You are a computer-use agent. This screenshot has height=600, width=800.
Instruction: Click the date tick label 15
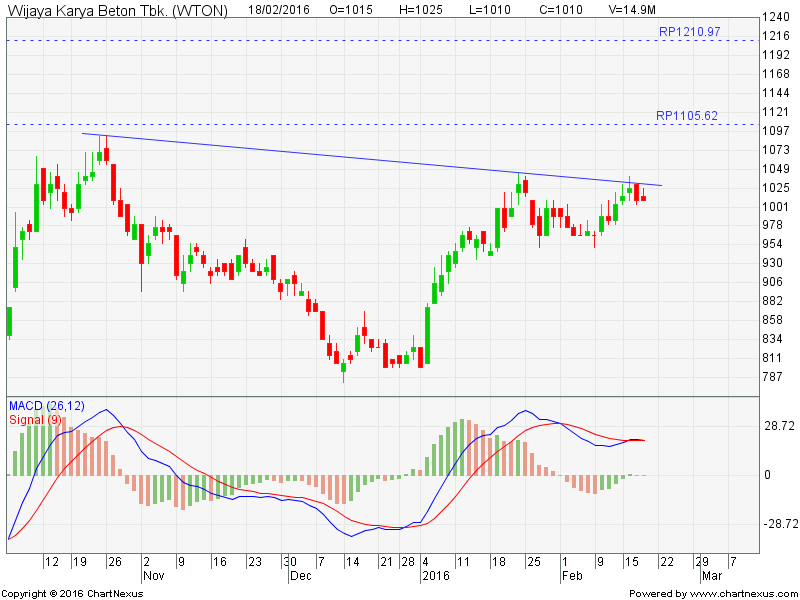(x=631, y=562)
